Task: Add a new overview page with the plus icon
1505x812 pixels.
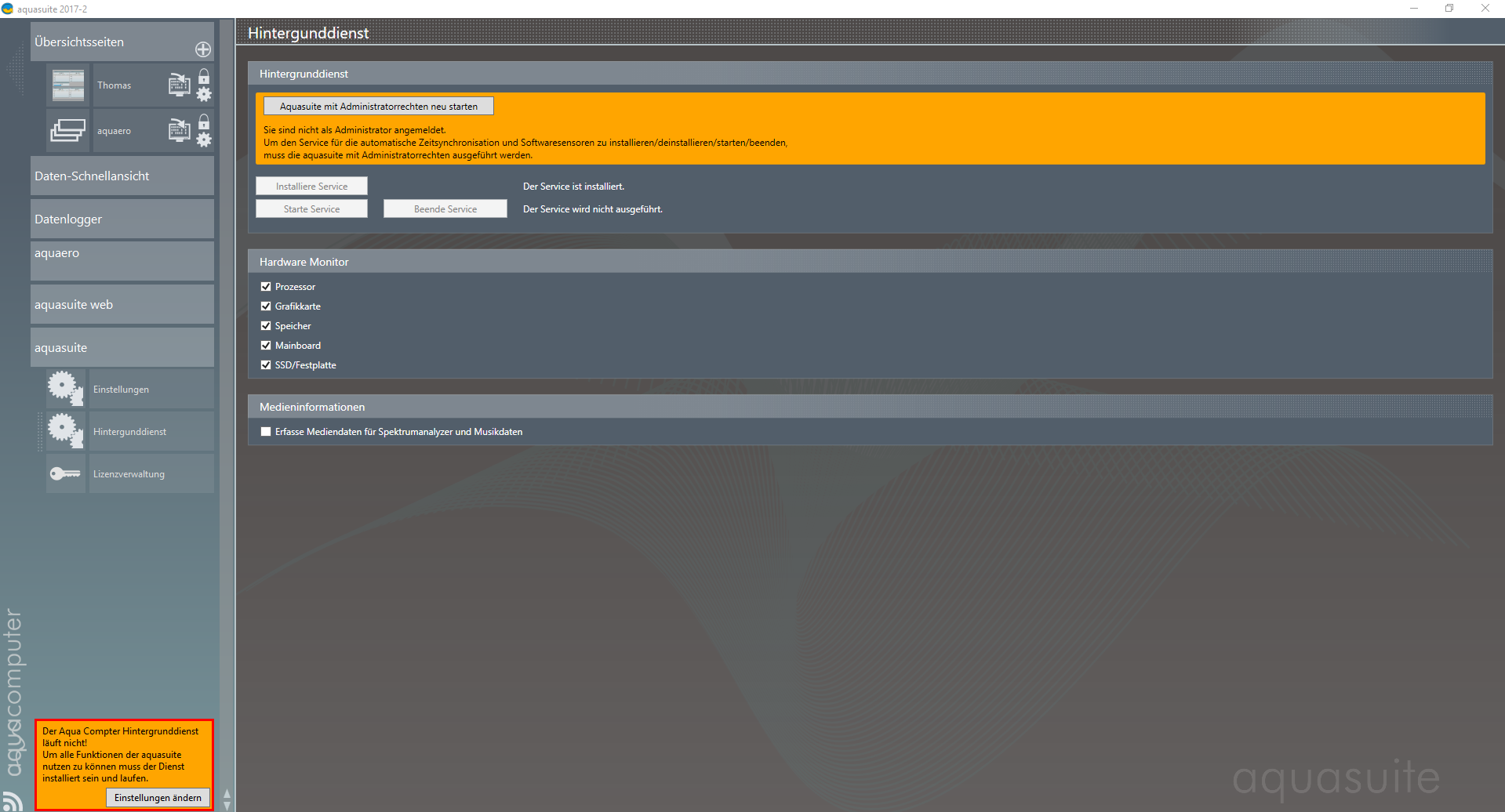Action: 203,49
